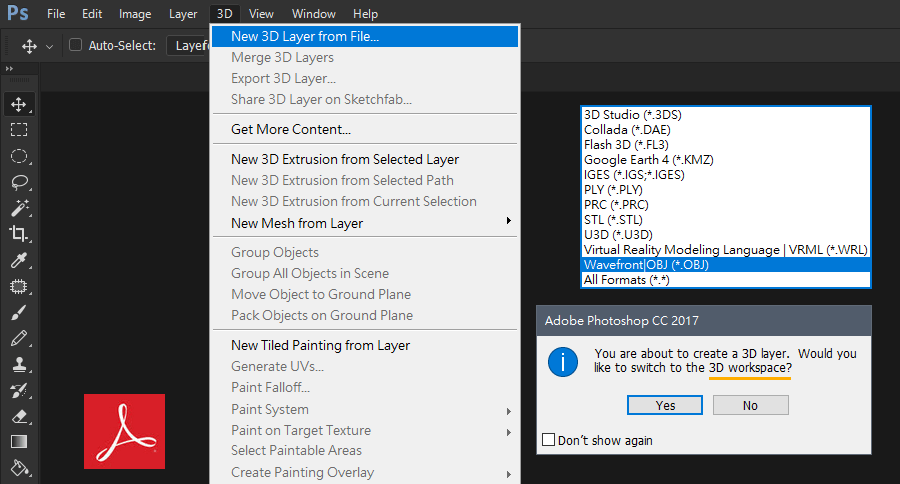900x484 pixels.
Task: Click the Move tool icon in options bar
Action: point(29,46)
